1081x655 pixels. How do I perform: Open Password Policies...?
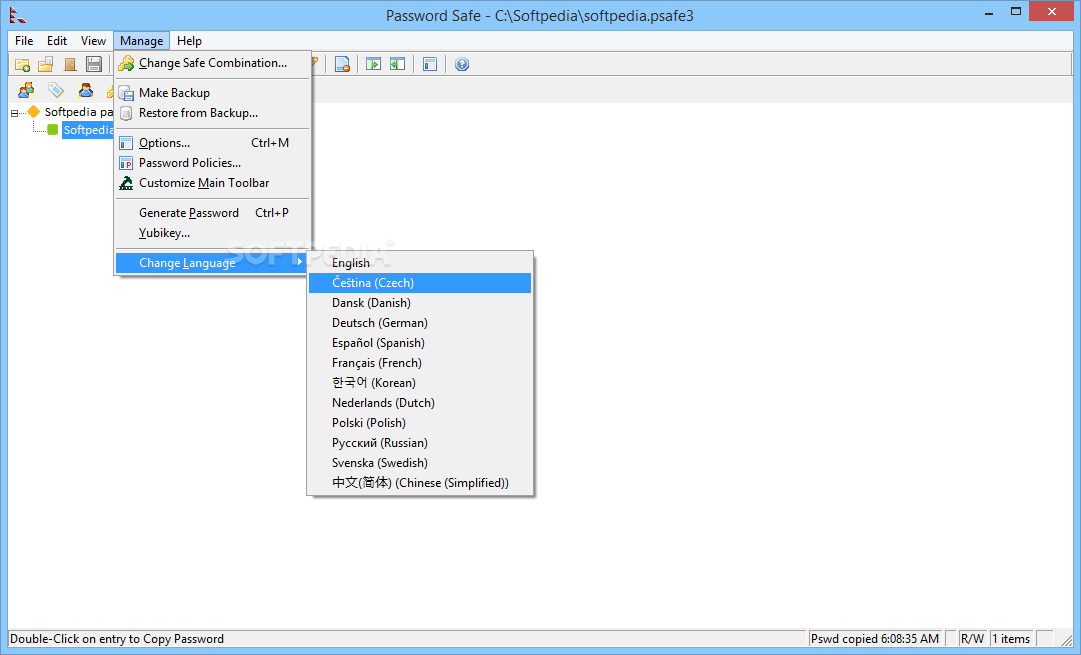point(213,163)
